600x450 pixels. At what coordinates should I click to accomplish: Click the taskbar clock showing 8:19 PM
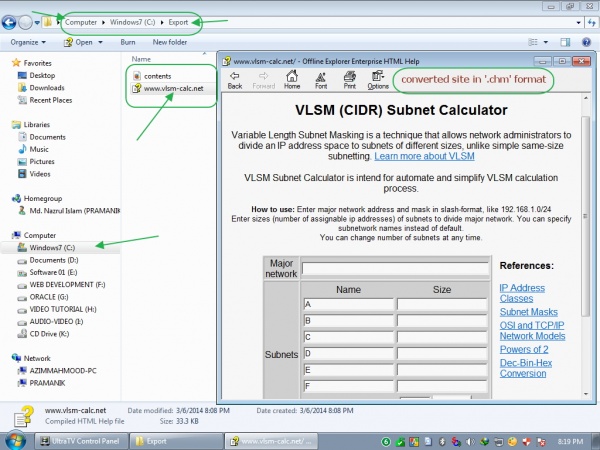coord(570,442)
